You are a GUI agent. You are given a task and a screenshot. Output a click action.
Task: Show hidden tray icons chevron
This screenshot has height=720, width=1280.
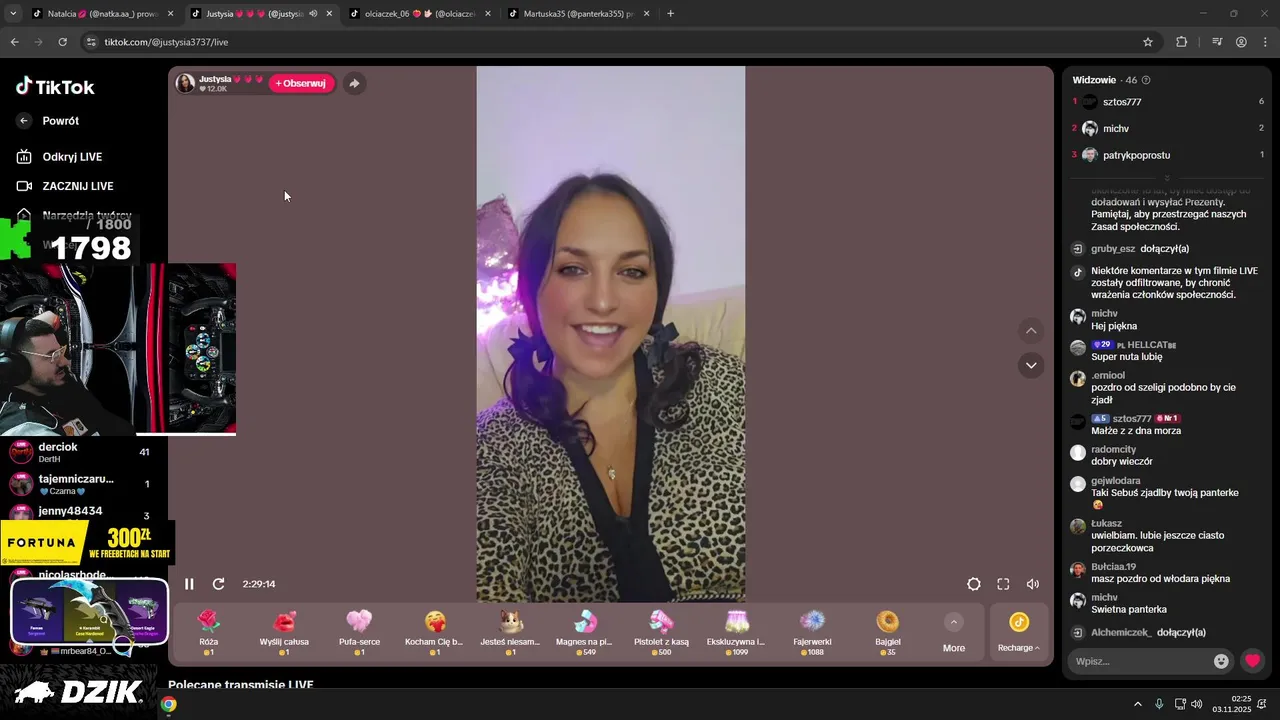(1137, 704)
